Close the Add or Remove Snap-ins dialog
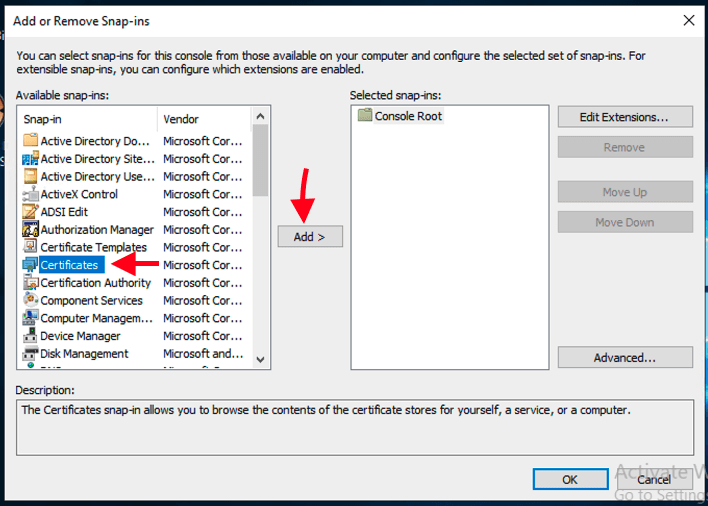 [x=688, y=20]
